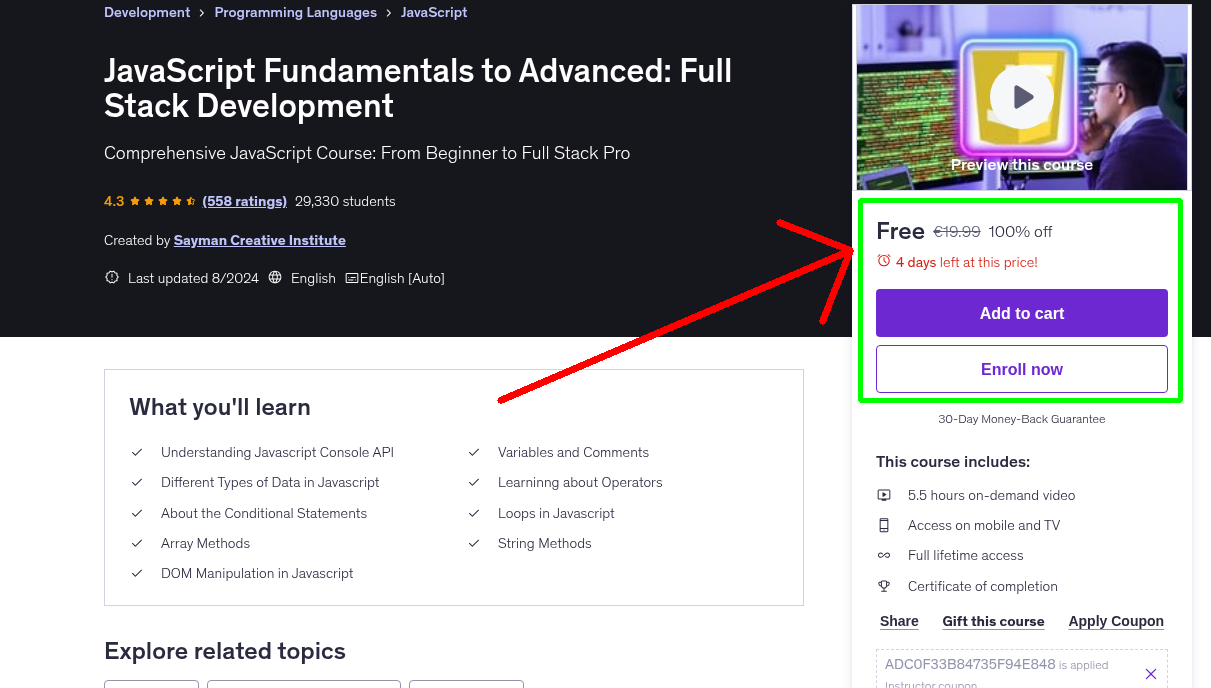This screenshot has width=1211, height=688.
Task: Click About the Conditional Statements item
Action: click(x=264, y=513)
